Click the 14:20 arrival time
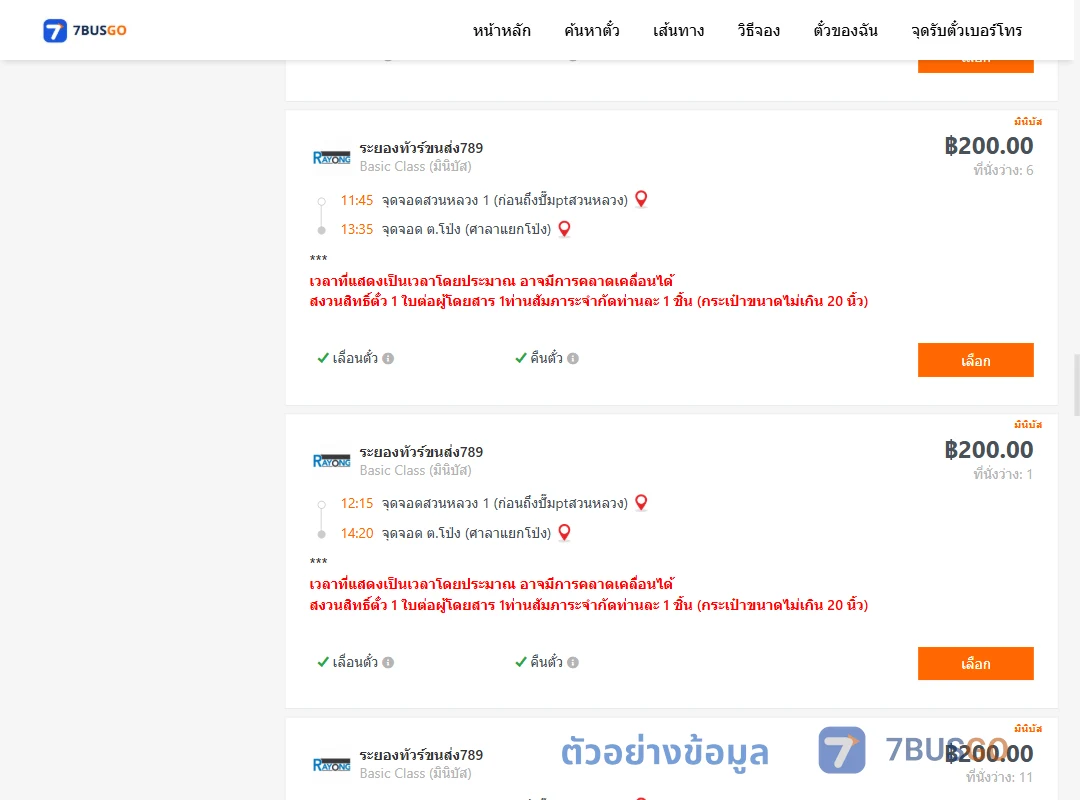This screenshot has width=1080, height=800. [x=357, y=533]
